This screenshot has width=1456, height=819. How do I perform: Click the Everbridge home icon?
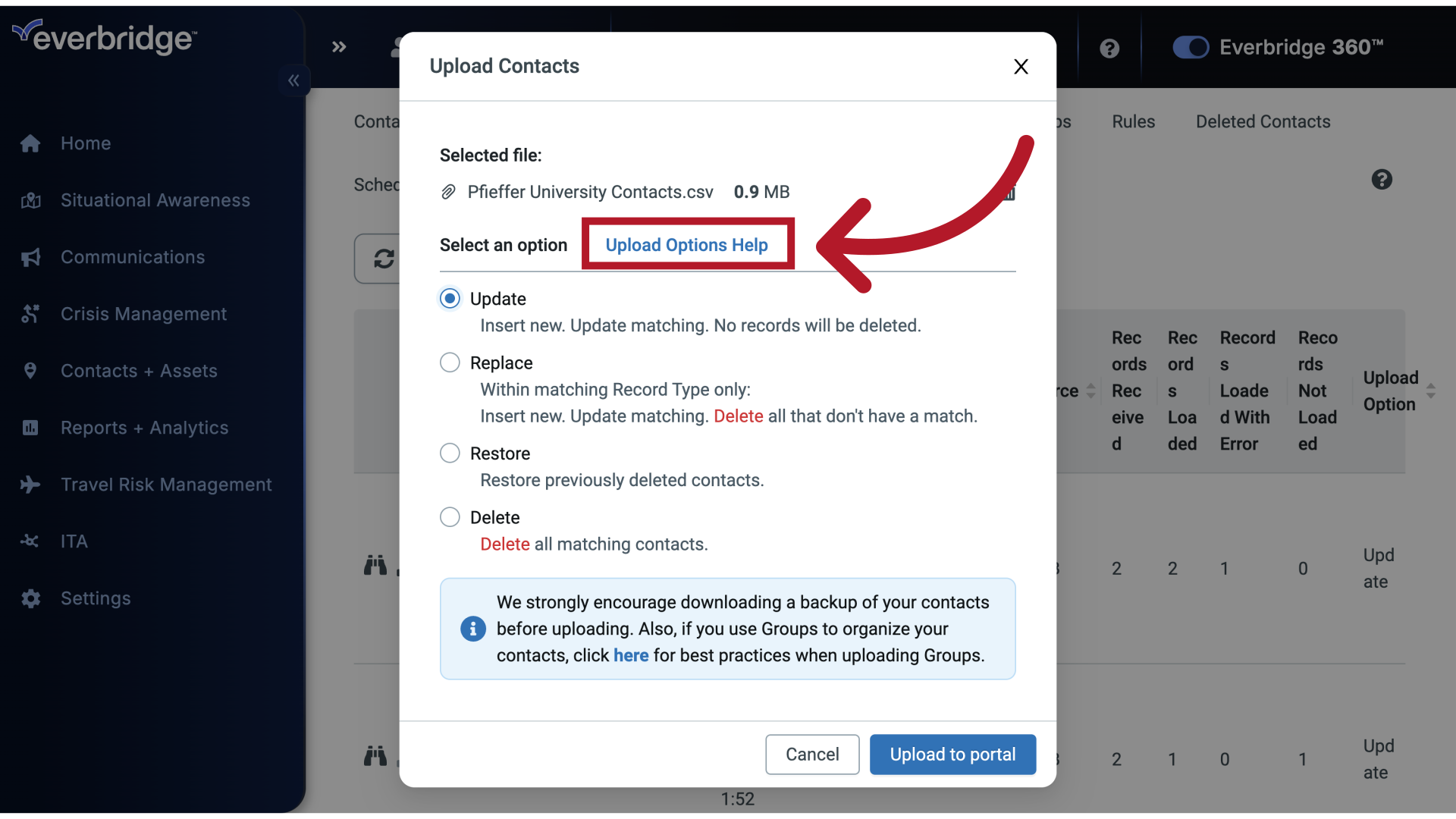(31, 143)
